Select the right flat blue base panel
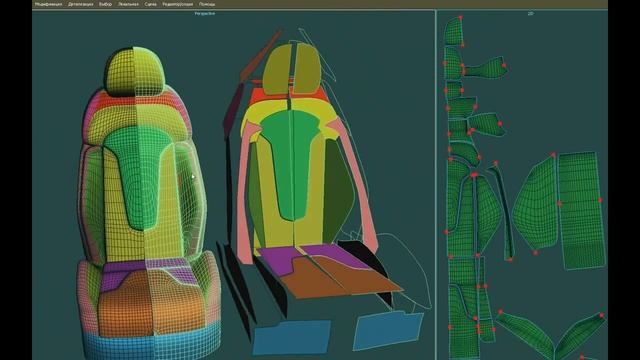Image resolution: width=640 pixels, height=360 pixels. pos(388,331)
